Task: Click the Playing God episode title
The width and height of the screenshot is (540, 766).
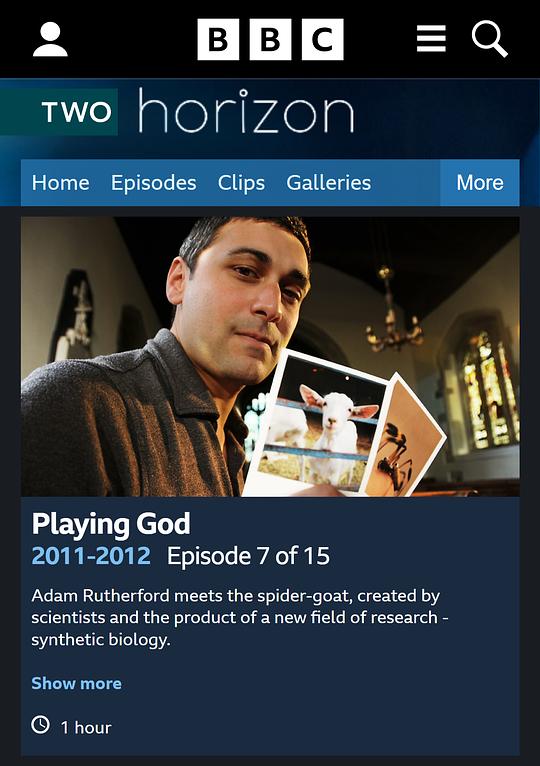Action: click(x=111, y=524)
